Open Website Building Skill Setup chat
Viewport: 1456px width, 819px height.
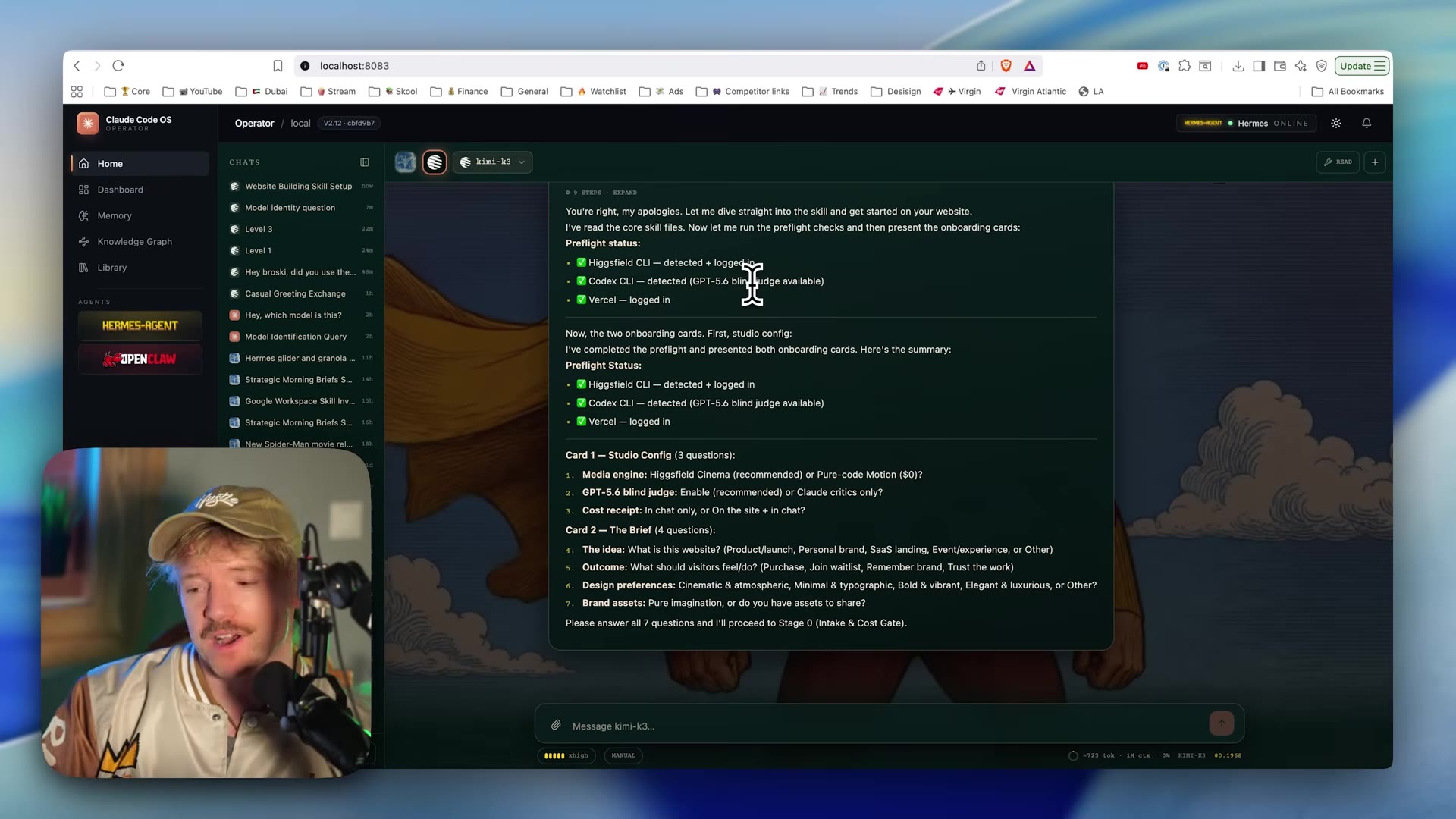tap(301, 186)
